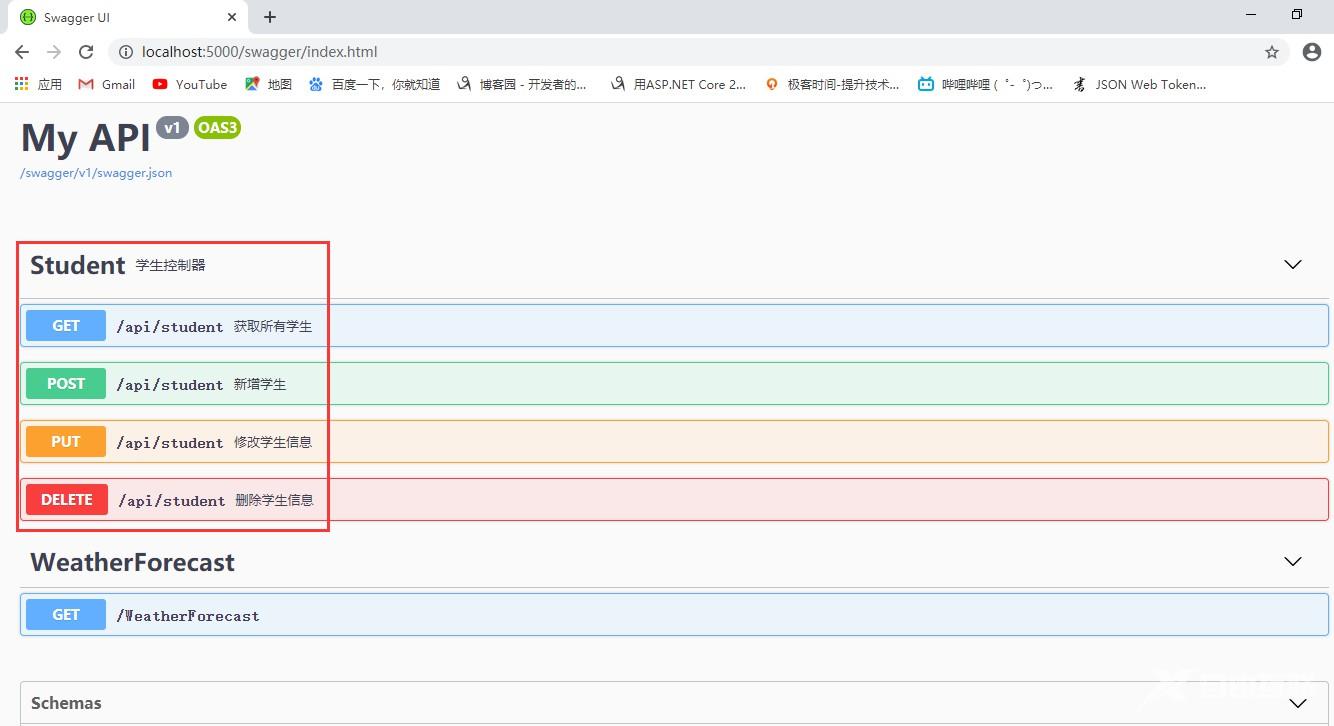Image resolution: width=1334 pixels, height=726 pixels.
Task: Click the My API title
Action: (85, 138)
